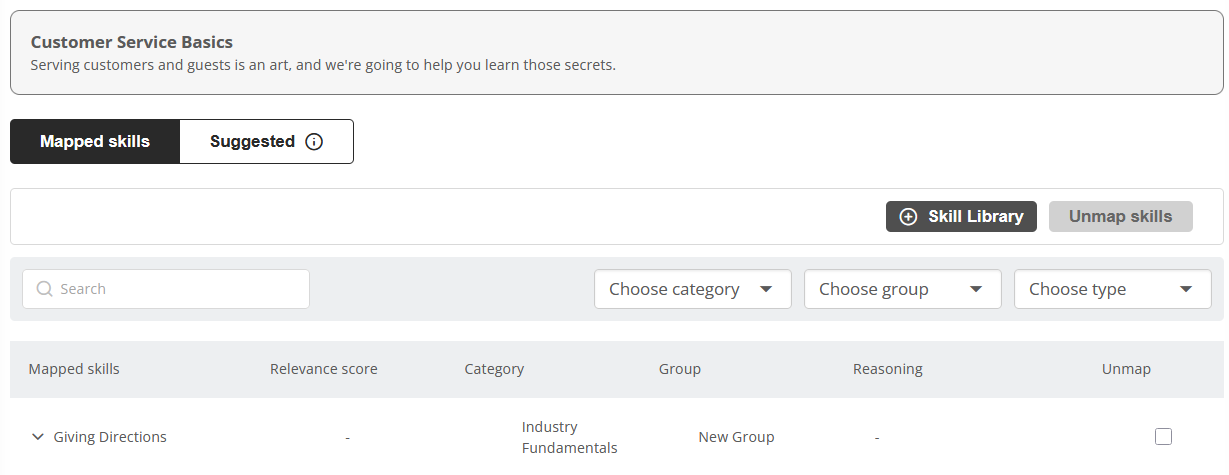Open the Choose group dropdown
This screenshot has height=475, width=1229.
pyautogui.click(x=902, y=289)
